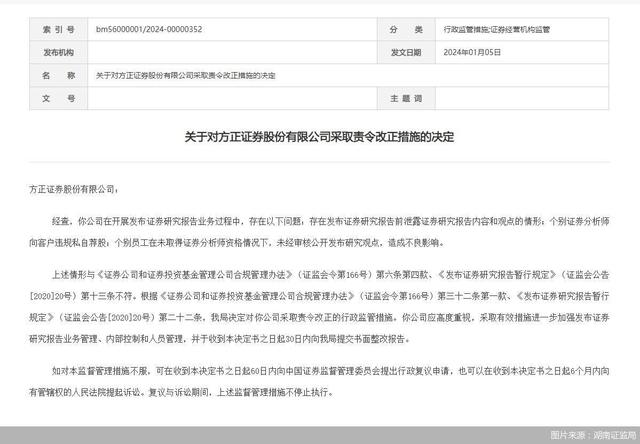Select the date 2024年01月05日
This screenshot has width=640, height=444.
pos(472,52)
